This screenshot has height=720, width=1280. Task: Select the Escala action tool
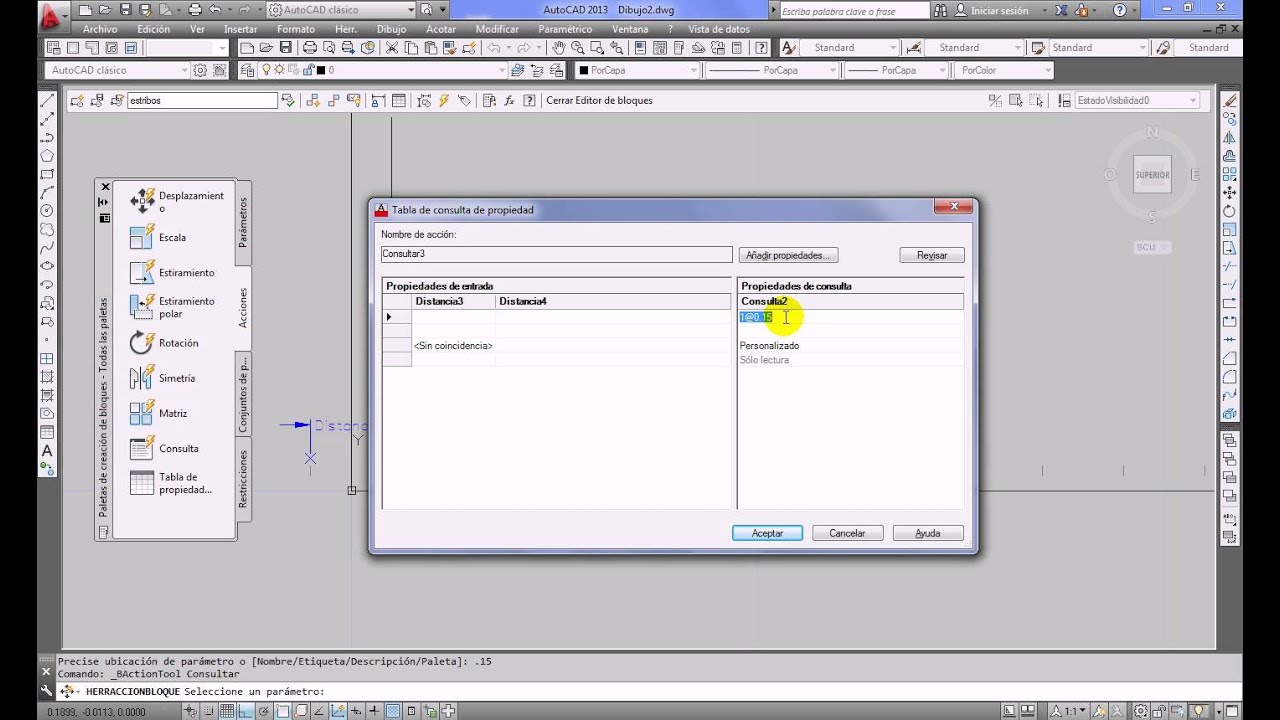click(158, 238)
